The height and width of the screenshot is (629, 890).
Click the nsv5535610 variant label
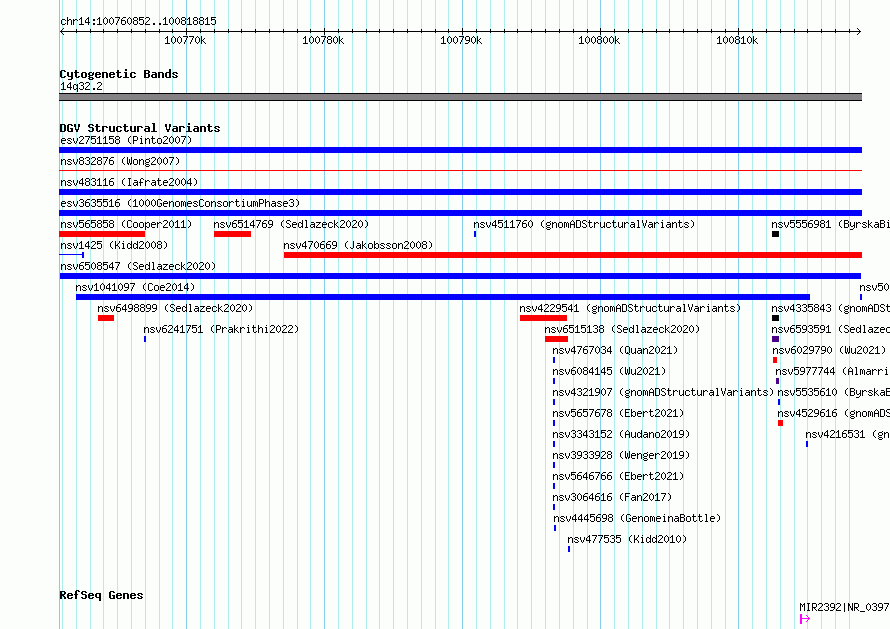tap(833, 392)
